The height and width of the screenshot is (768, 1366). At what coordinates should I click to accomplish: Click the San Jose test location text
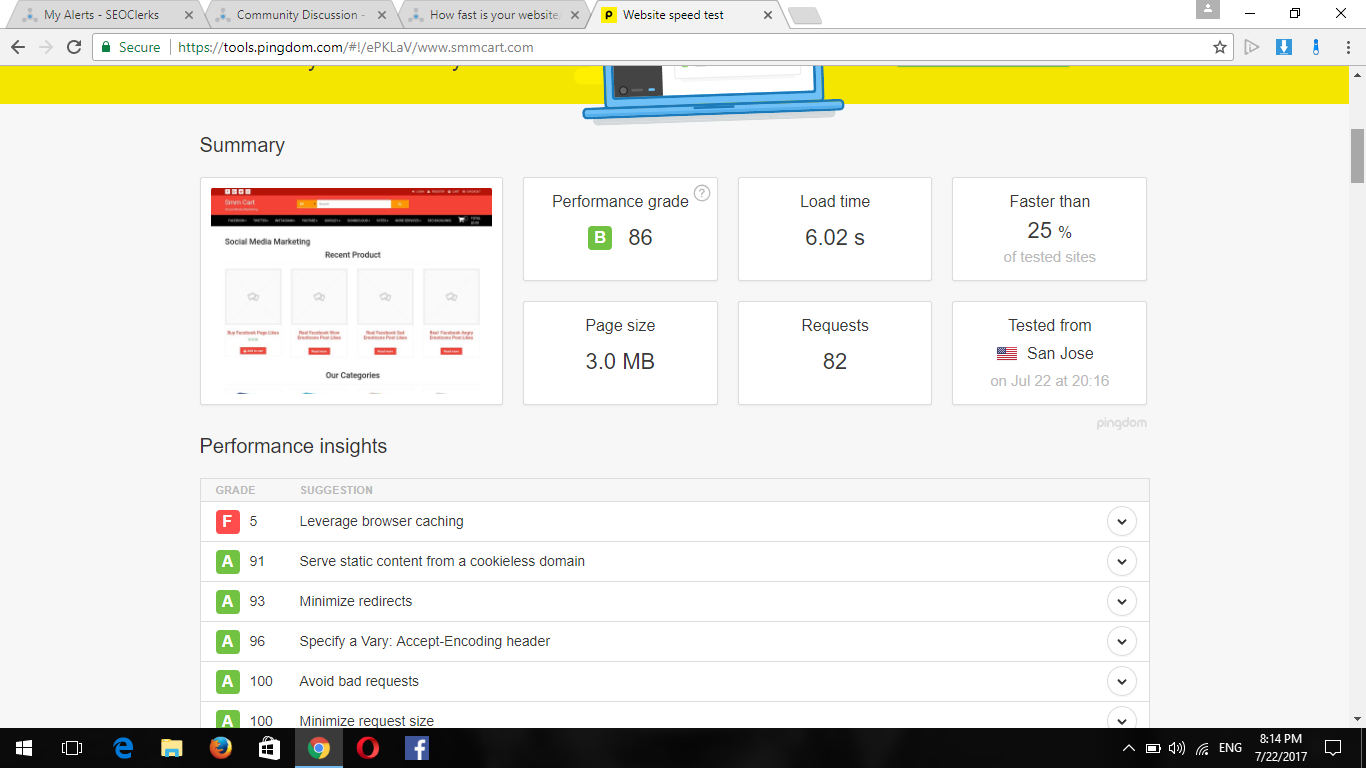[1060, 353]
